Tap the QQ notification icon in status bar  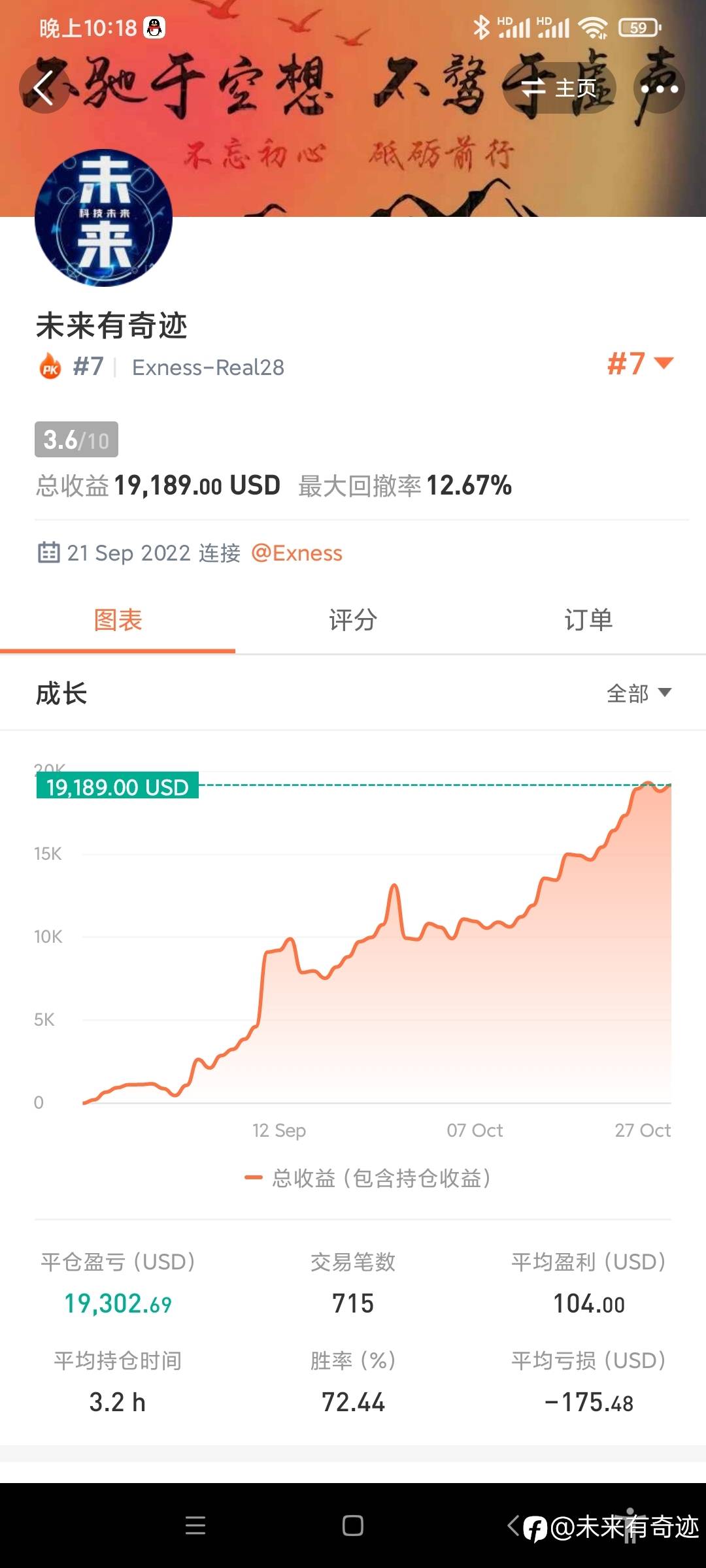point(154,27)
